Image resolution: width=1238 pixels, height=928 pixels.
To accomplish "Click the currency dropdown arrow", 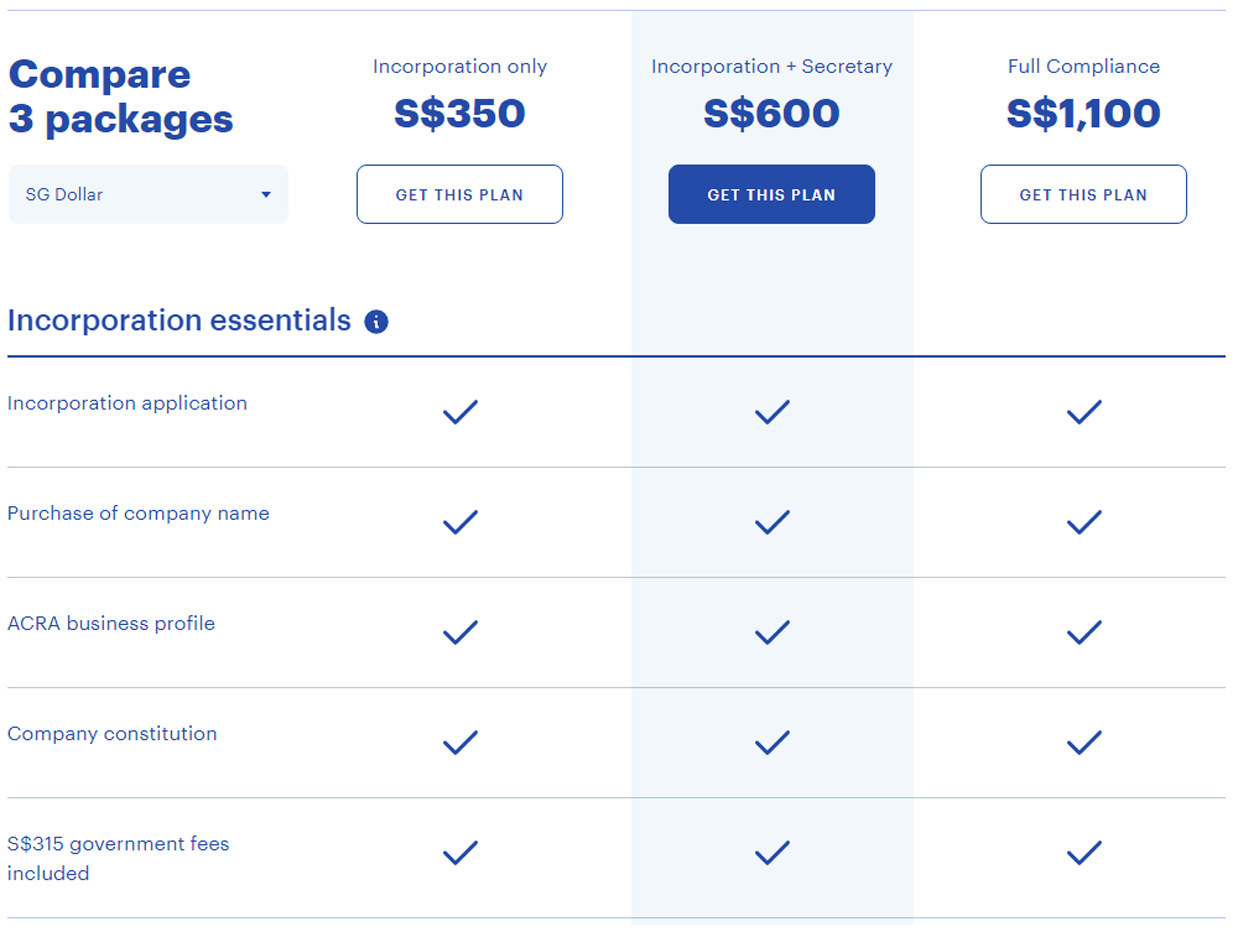I will [266, 195].
